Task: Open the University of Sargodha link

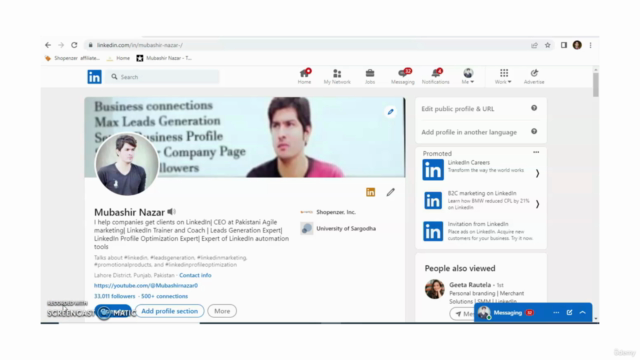Action: (338, 229)
